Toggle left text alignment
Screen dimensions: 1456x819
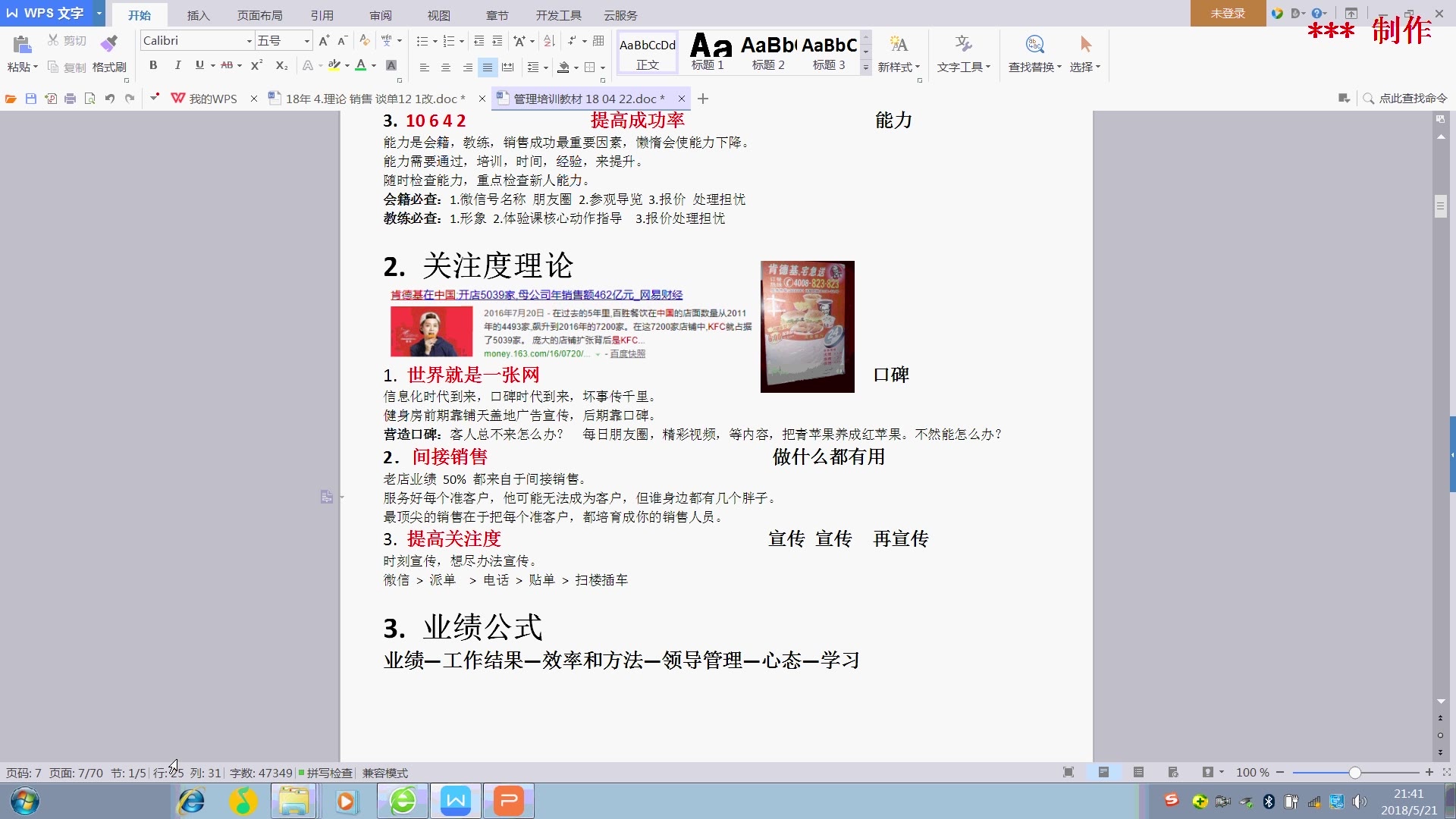pyautogui.click(x=425, y=67)
